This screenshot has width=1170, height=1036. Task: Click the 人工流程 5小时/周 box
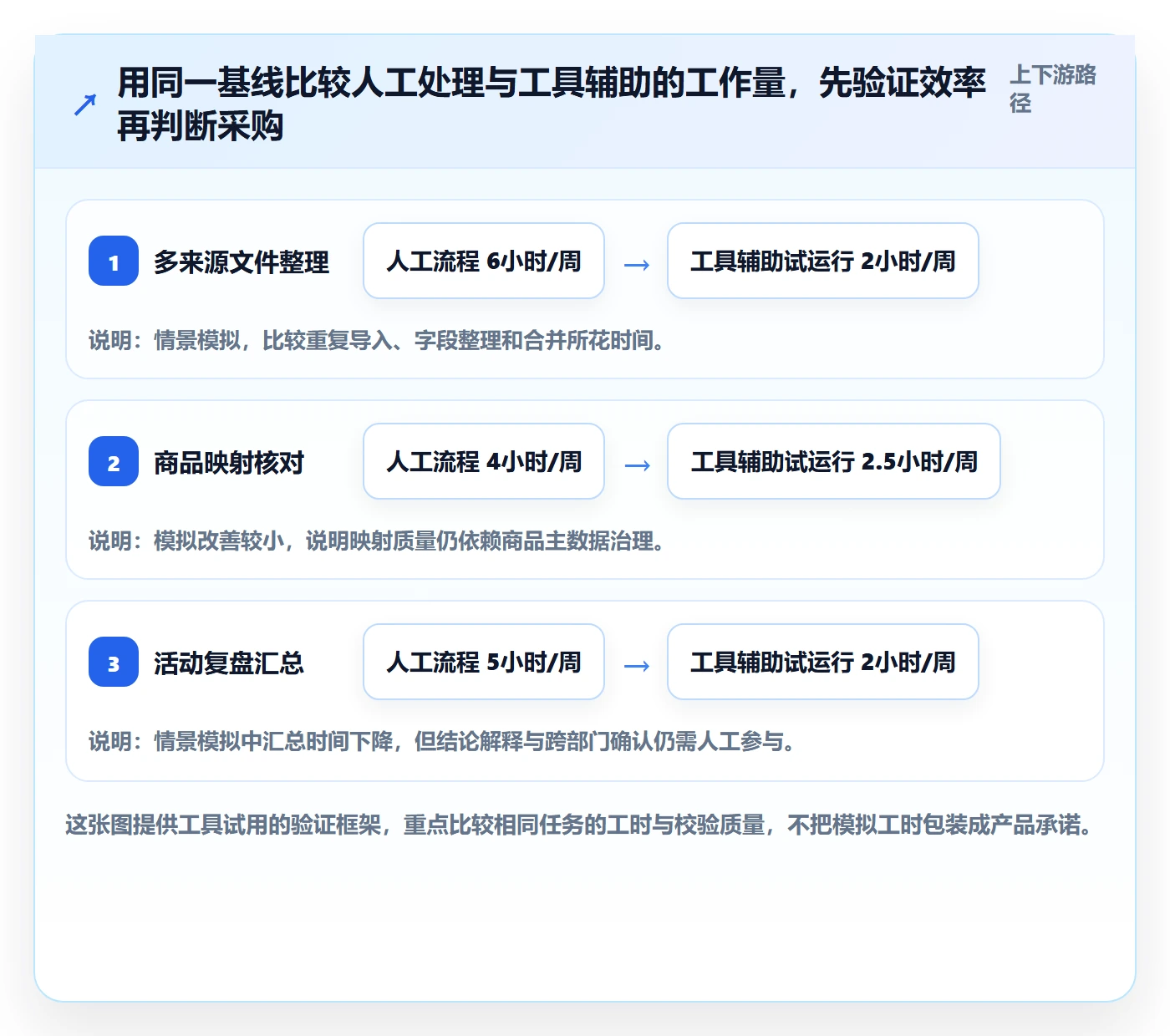(x=484, y=662)
